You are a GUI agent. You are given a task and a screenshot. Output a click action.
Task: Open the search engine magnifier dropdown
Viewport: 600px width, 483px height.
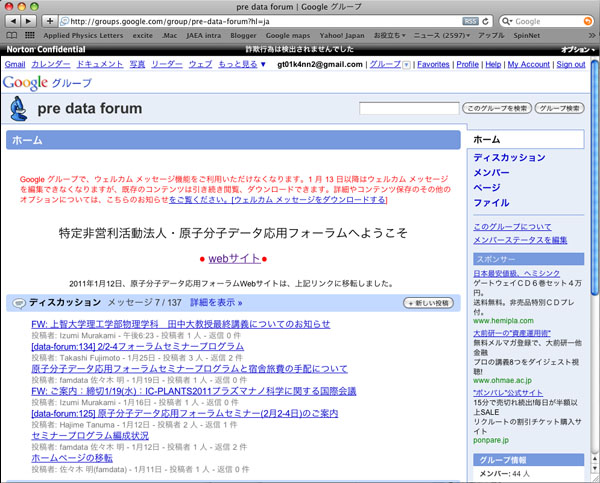(507, 21)
